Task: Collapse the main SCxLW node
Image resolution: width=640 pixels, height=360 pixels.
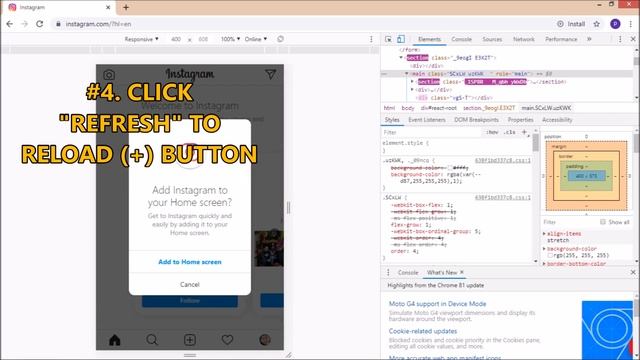Action: (407, 74)
